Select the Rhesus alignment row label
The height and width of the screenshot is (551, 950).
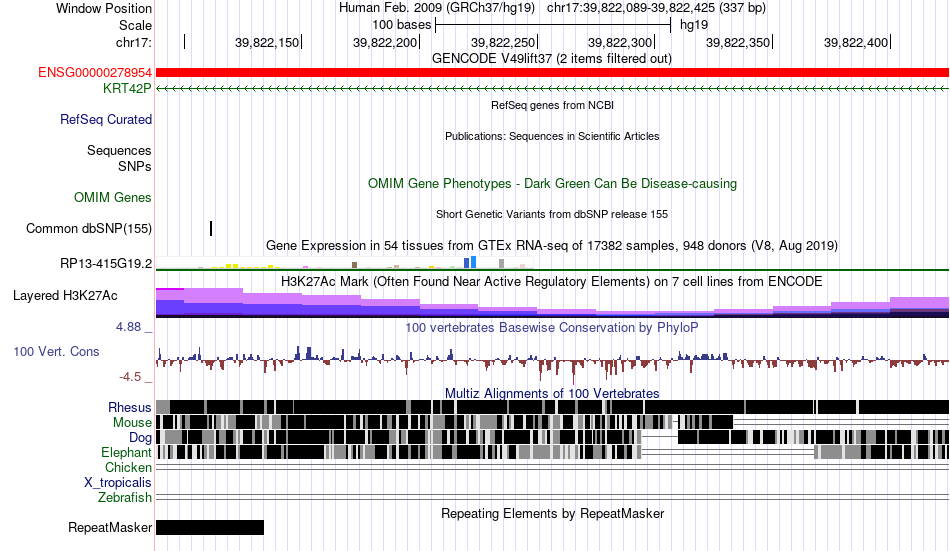point(130,407)
